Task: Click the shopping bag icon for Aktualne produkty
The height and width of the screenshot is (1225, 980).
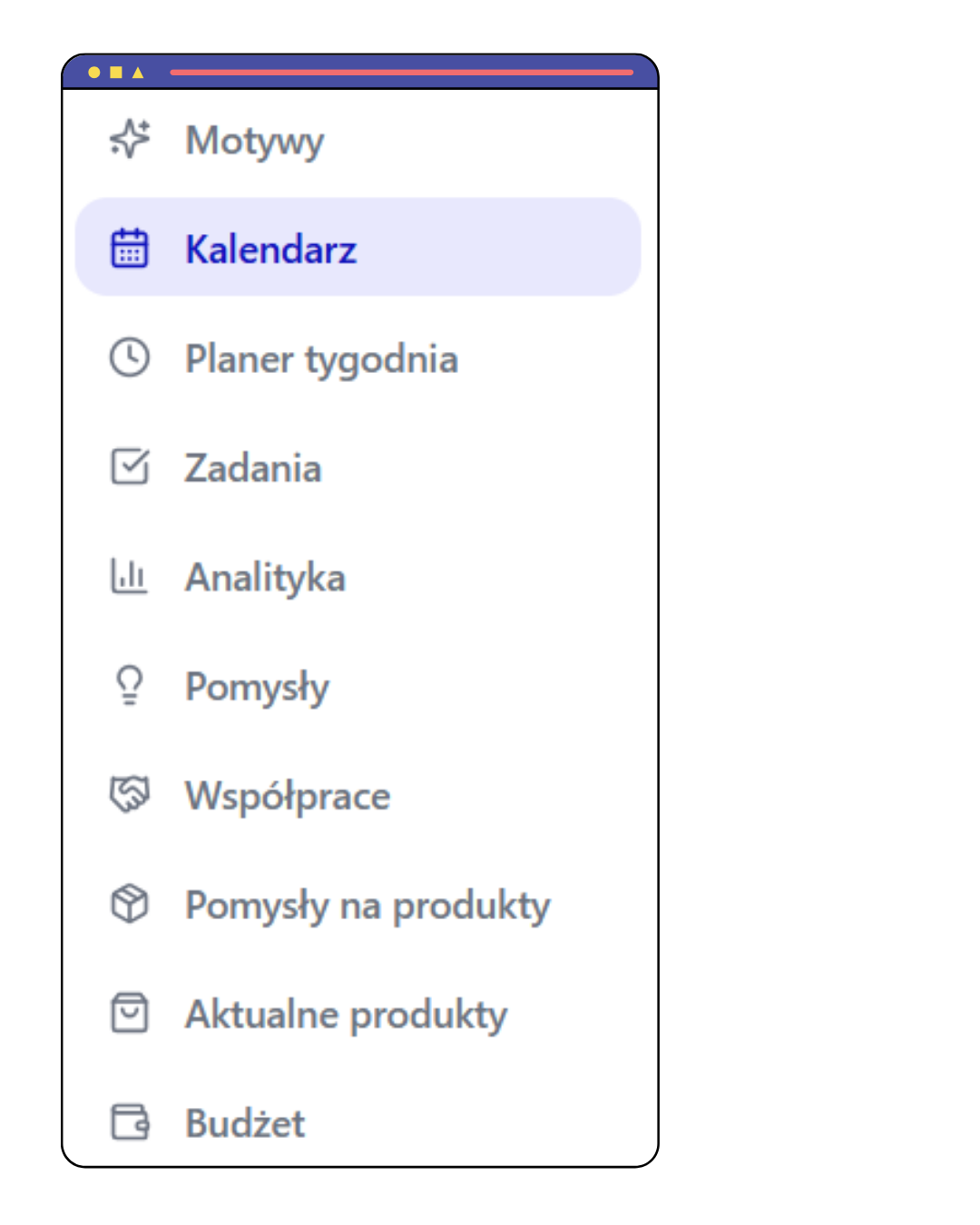Action: pyautogui.click(x=128, y=1014)
